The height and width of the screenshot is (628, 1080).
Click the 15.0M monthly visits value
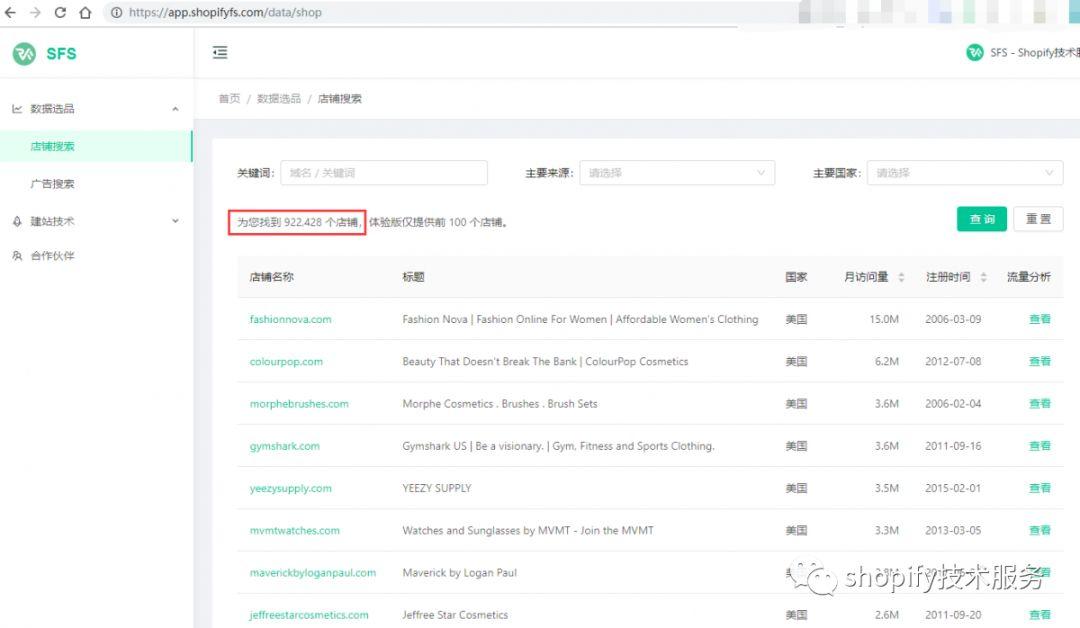(x=884, y=320)
